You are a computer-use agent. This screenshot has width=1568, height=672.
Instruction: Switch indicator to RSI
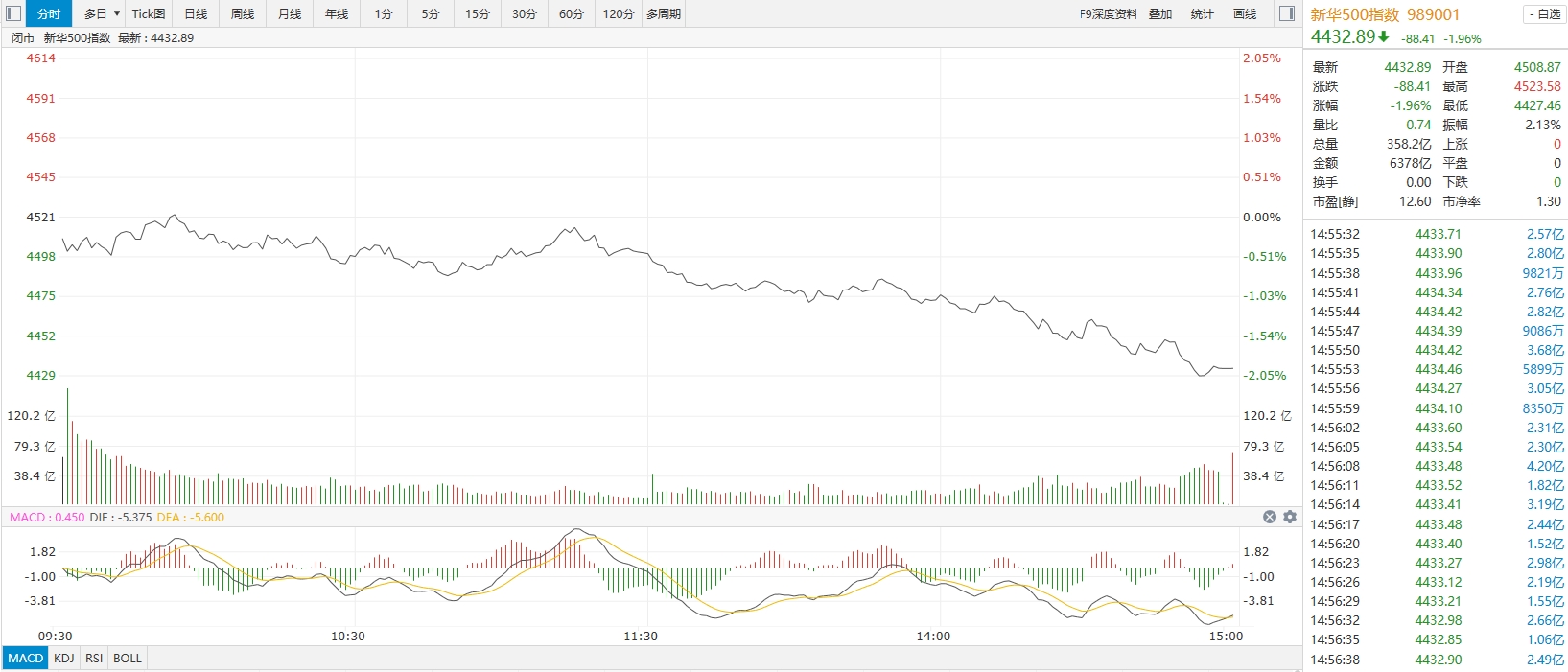click(x=94, y=659)
